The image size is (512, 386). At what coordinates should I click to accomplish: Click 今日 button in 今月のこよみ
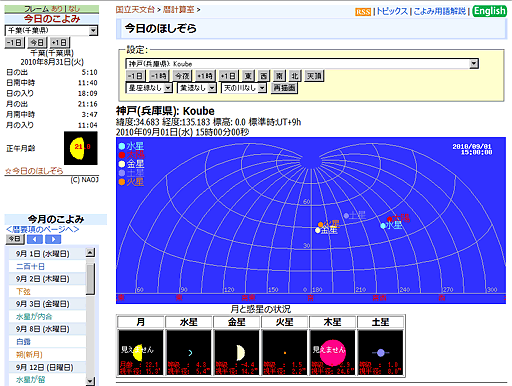15,239
